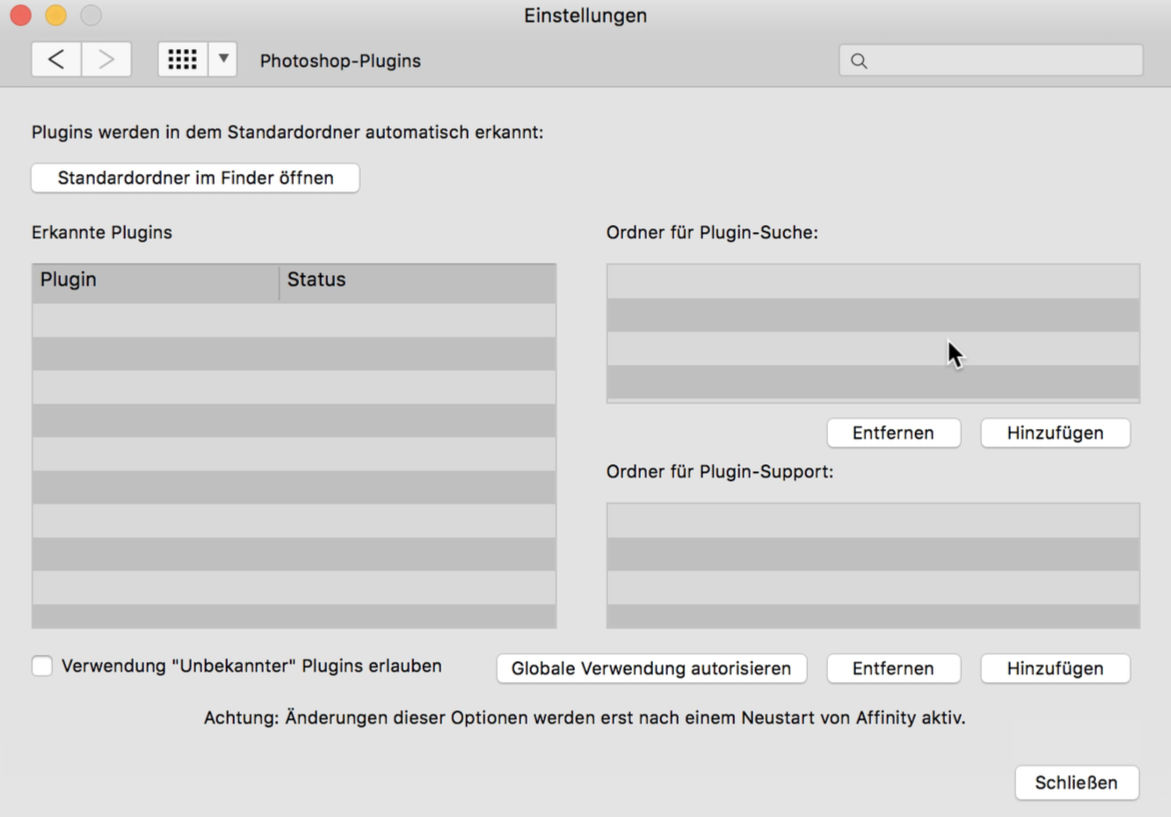Click Globale Verwendung autorisieren
1171x817 pixels.
click(x=651, y=668)
